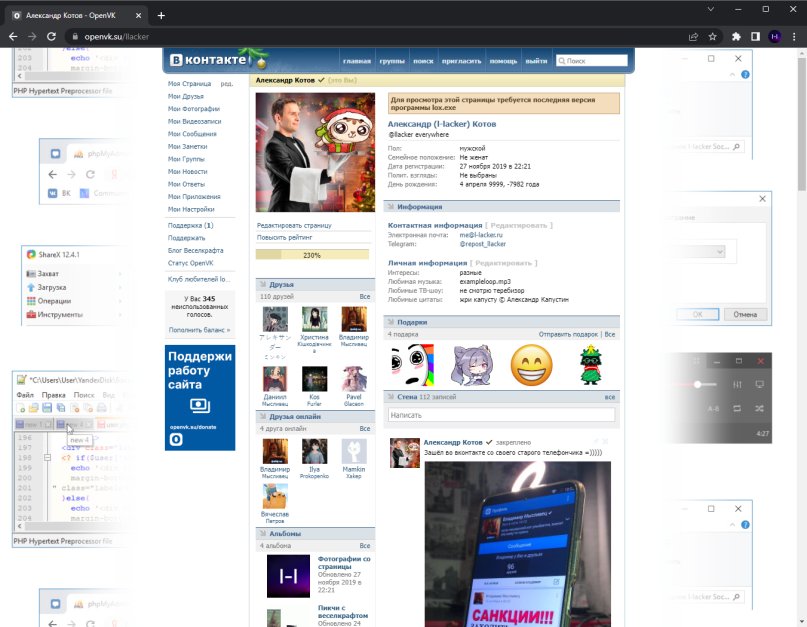
Task: Toggle A-B loop in media player
Action: (x=713, y=409)
